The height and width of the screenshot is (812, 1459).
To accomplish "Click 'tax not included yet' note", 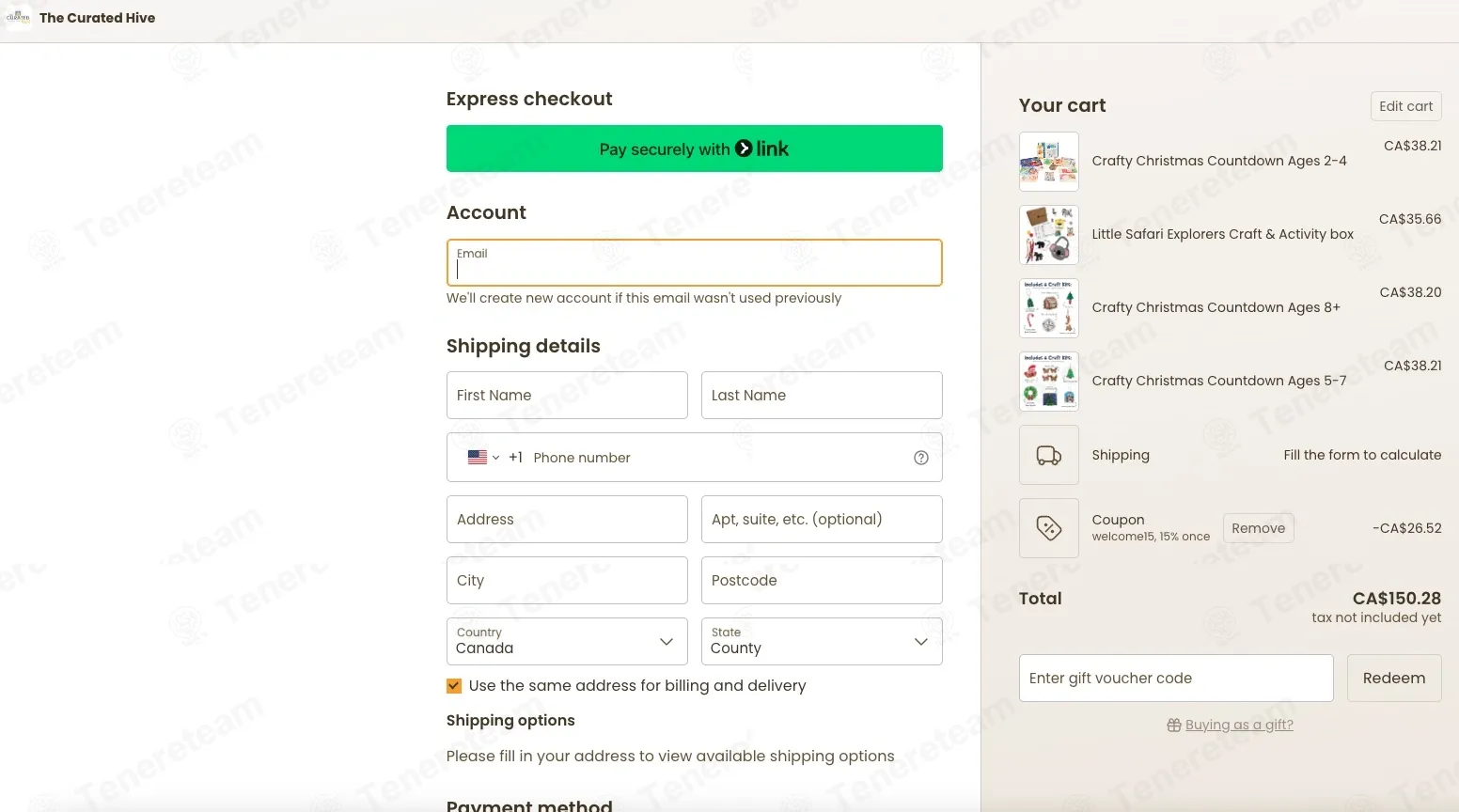I will 1377,617.
